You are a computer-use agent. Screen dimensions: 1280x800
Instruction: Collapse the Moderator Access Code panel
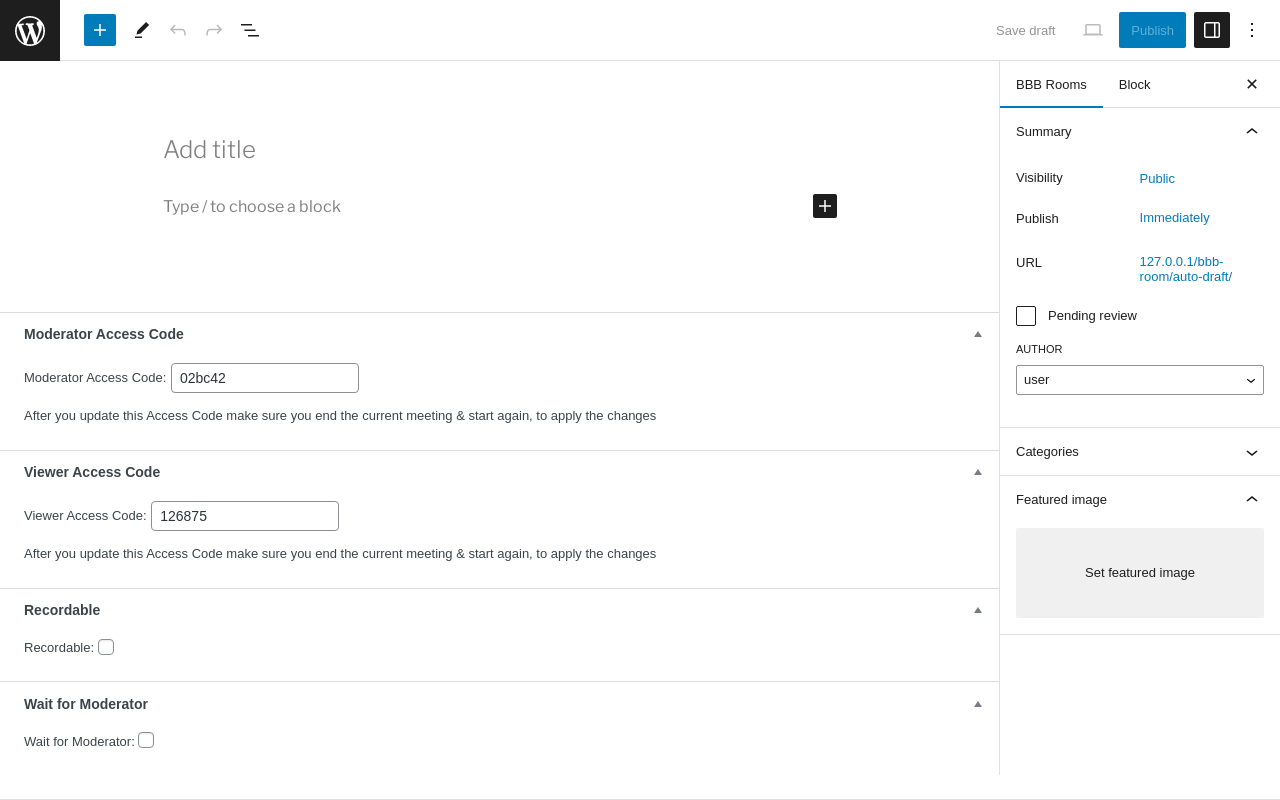click(978, 334)
